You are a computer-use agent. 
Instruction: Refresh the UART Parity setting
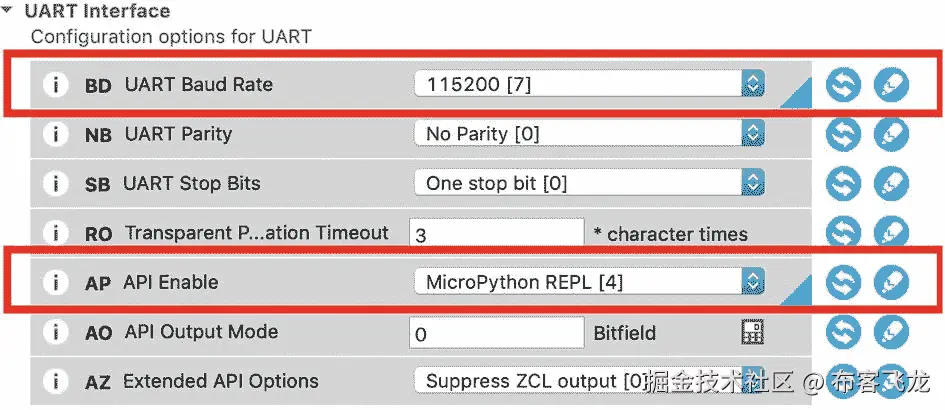tap(843, 134)
